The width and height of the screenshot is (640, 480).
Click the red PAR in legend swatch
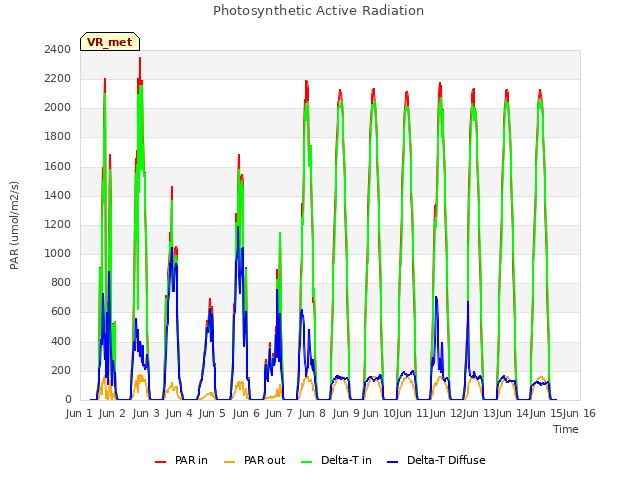coord(160,462)
